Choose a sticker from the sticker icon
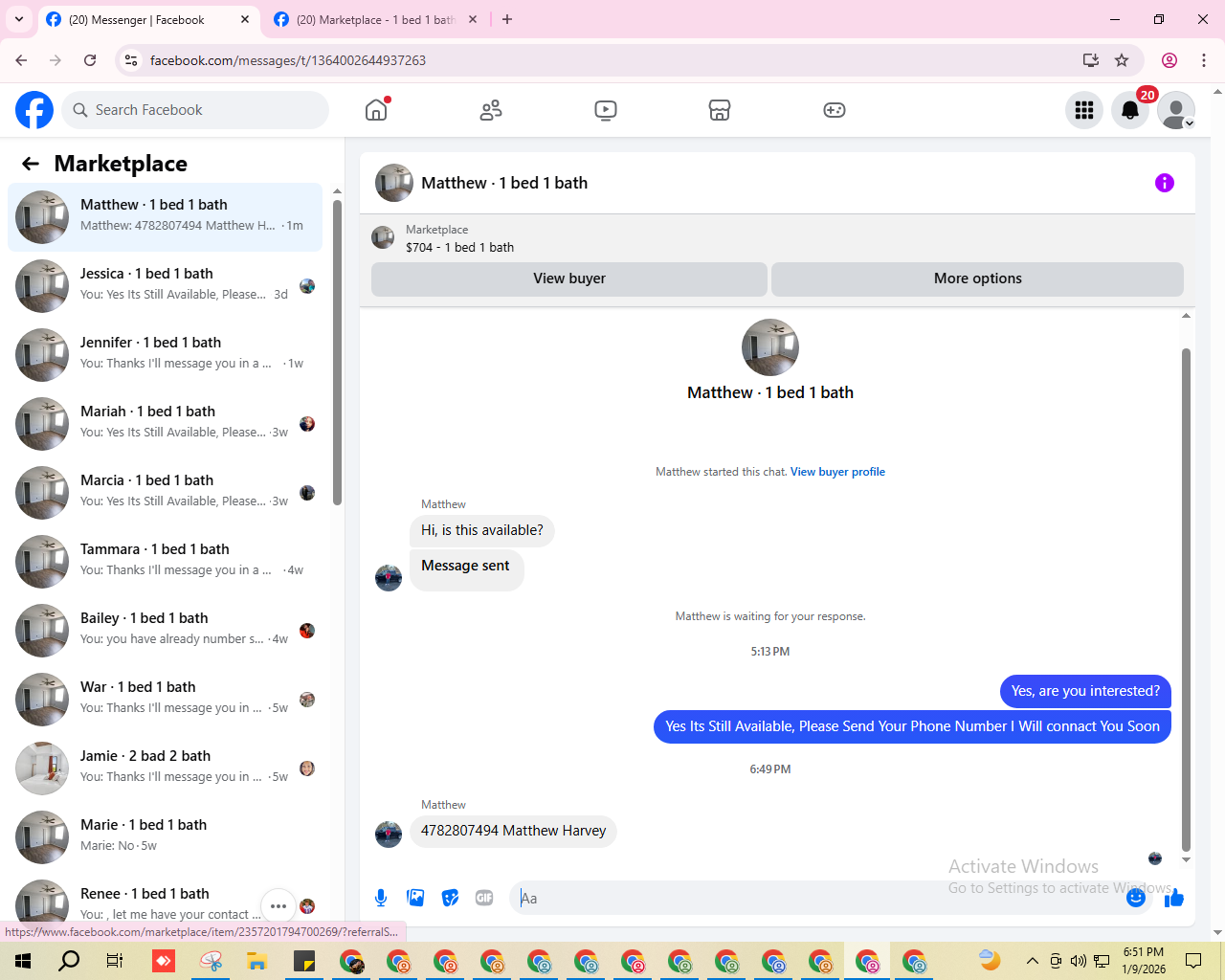The image size is (1225, 980). [450, 898]
